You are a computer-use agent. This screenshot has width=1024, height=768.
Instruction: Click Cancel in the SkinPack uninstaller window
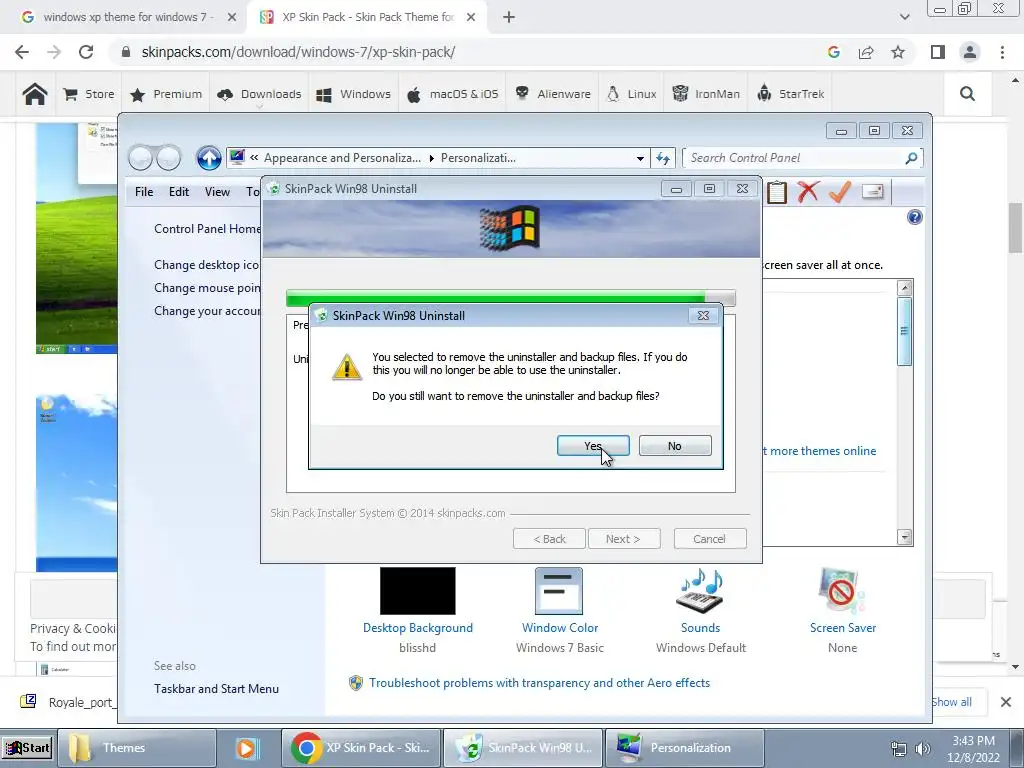click(x=709, y=539)
